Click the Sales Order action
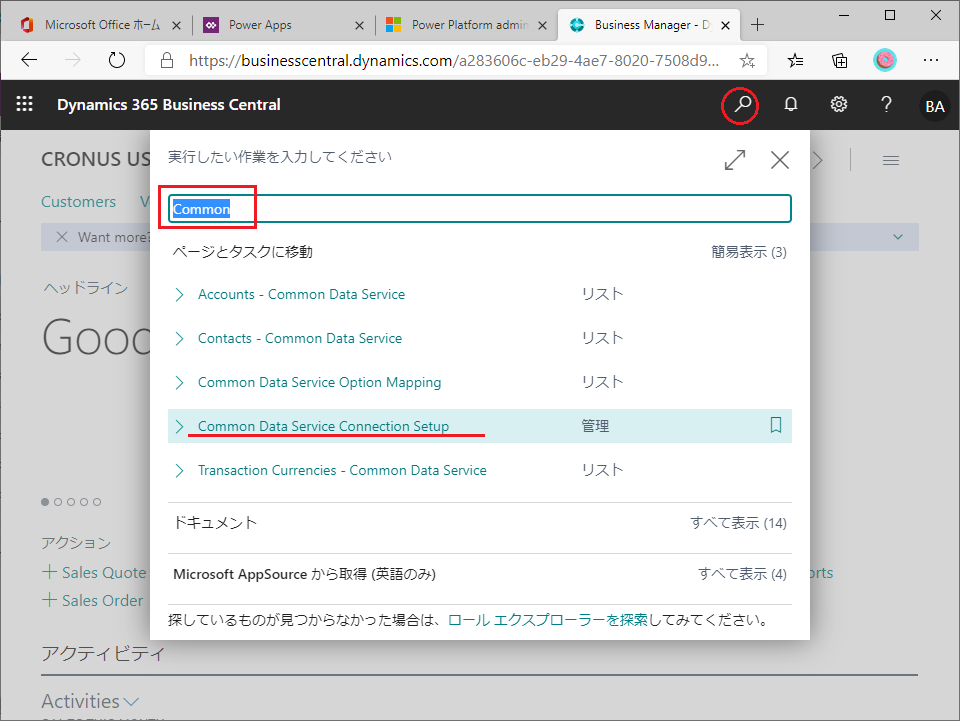Image resolution: width=960 pixels, height=721 pixels. 92,600
